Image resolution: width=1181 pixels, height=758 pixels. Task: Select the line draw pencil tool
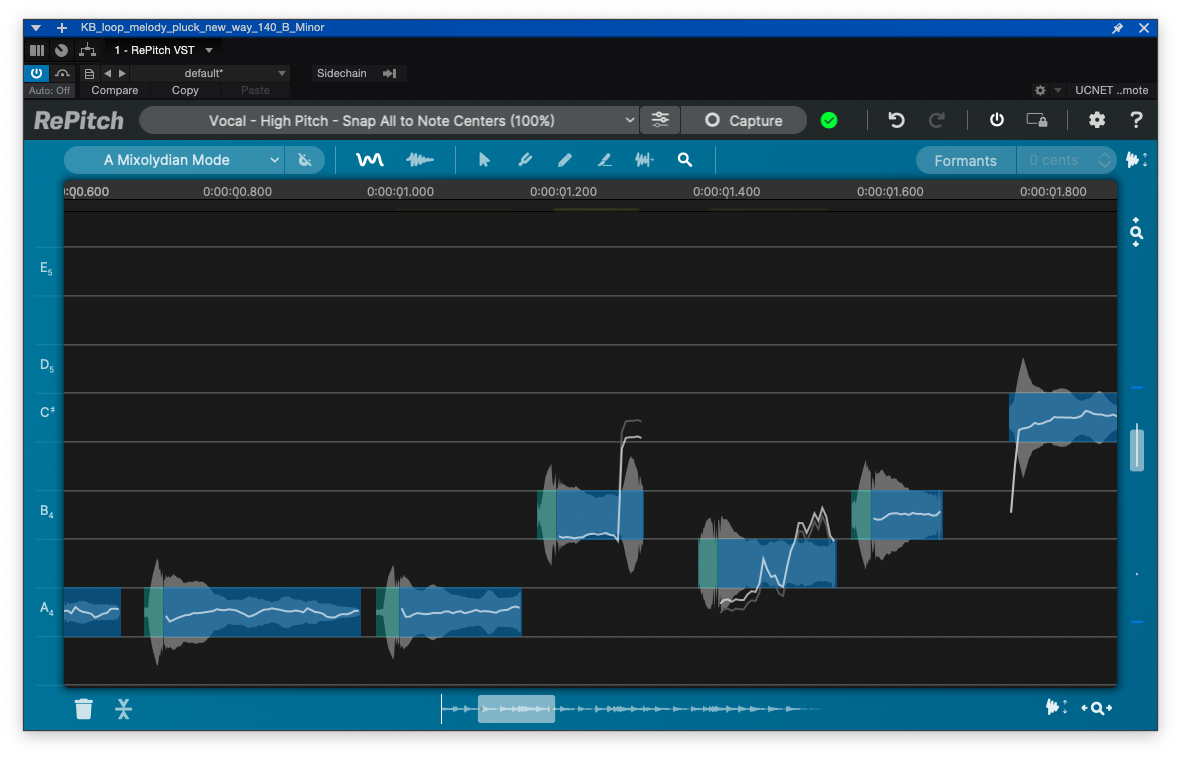[604, 160]
